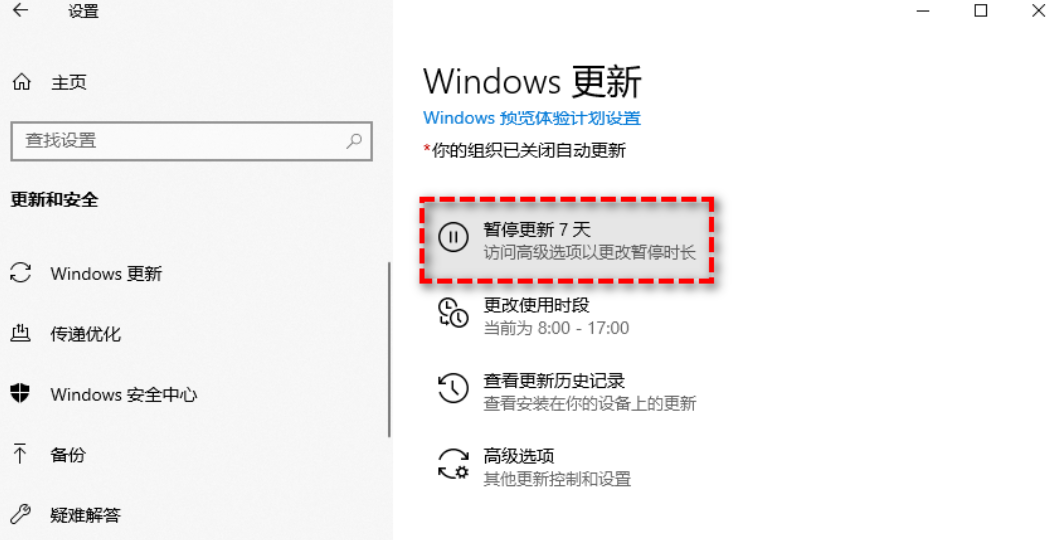Click the Windows 安全中心 shield icon
The height and width of the screenshot is (540, 1051).
pyautogui.click(x=20, y=393)
